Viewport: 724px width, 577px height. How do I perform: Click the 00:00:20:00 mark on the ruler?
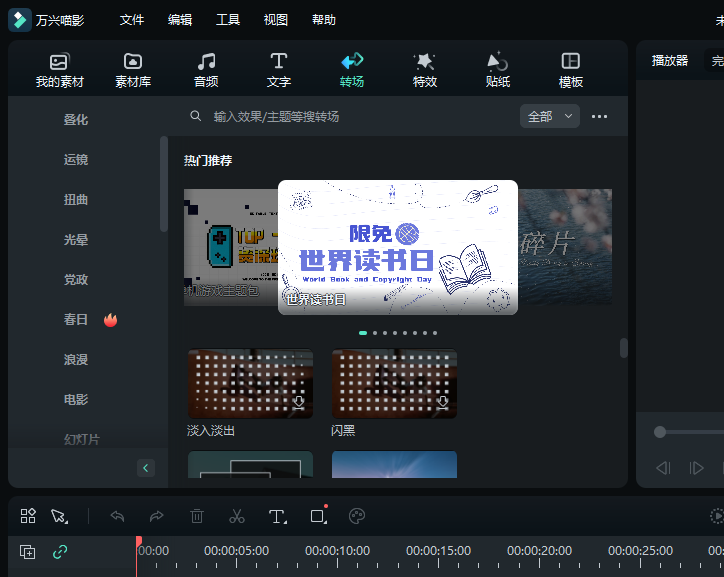point(539,551)
